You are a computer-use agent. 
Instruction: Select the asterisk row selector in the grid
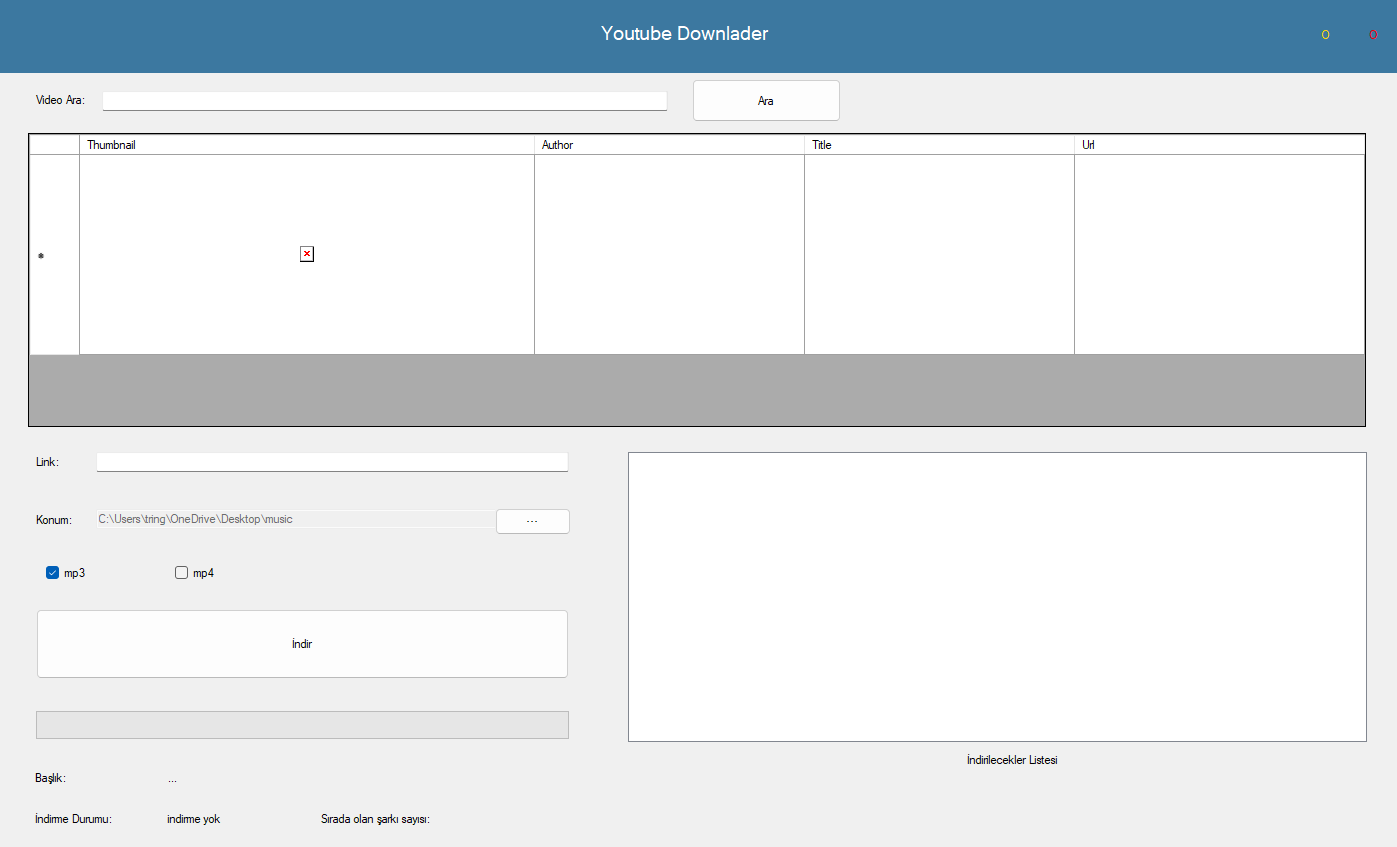41,256
